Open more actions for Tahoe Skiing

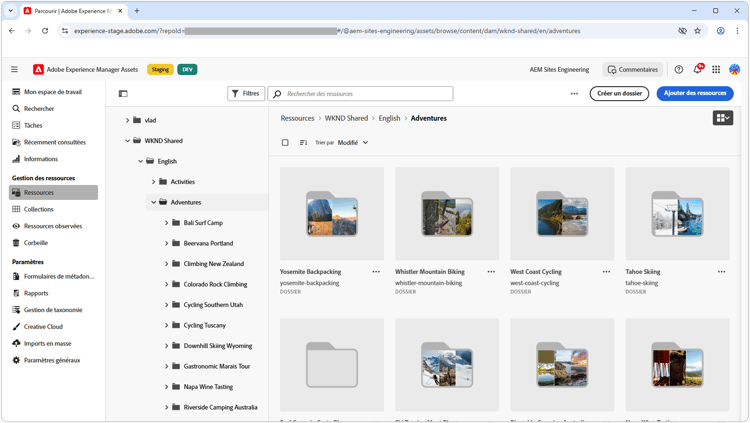pos(721,272)
